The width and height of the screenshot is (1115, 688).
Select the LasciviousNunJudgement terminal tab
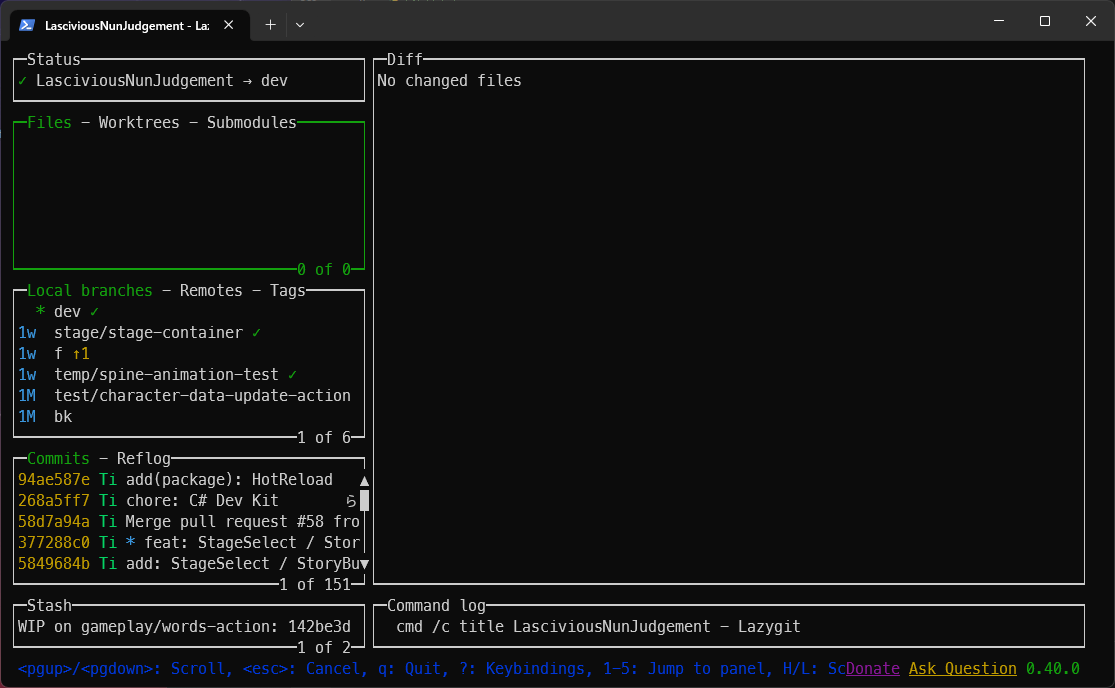[130, 25]
